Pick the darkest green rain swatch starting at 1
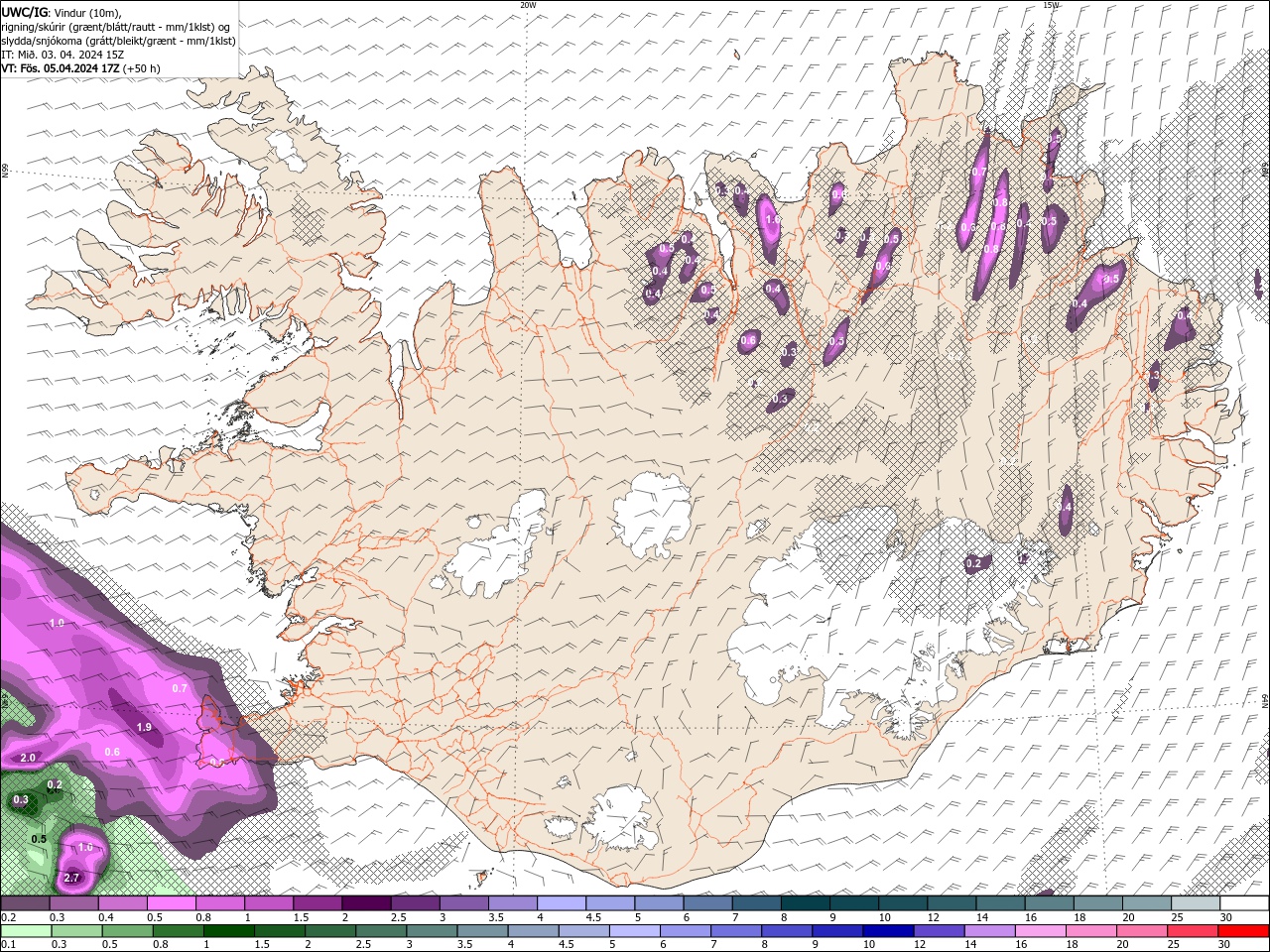 (x=228, y=931)
